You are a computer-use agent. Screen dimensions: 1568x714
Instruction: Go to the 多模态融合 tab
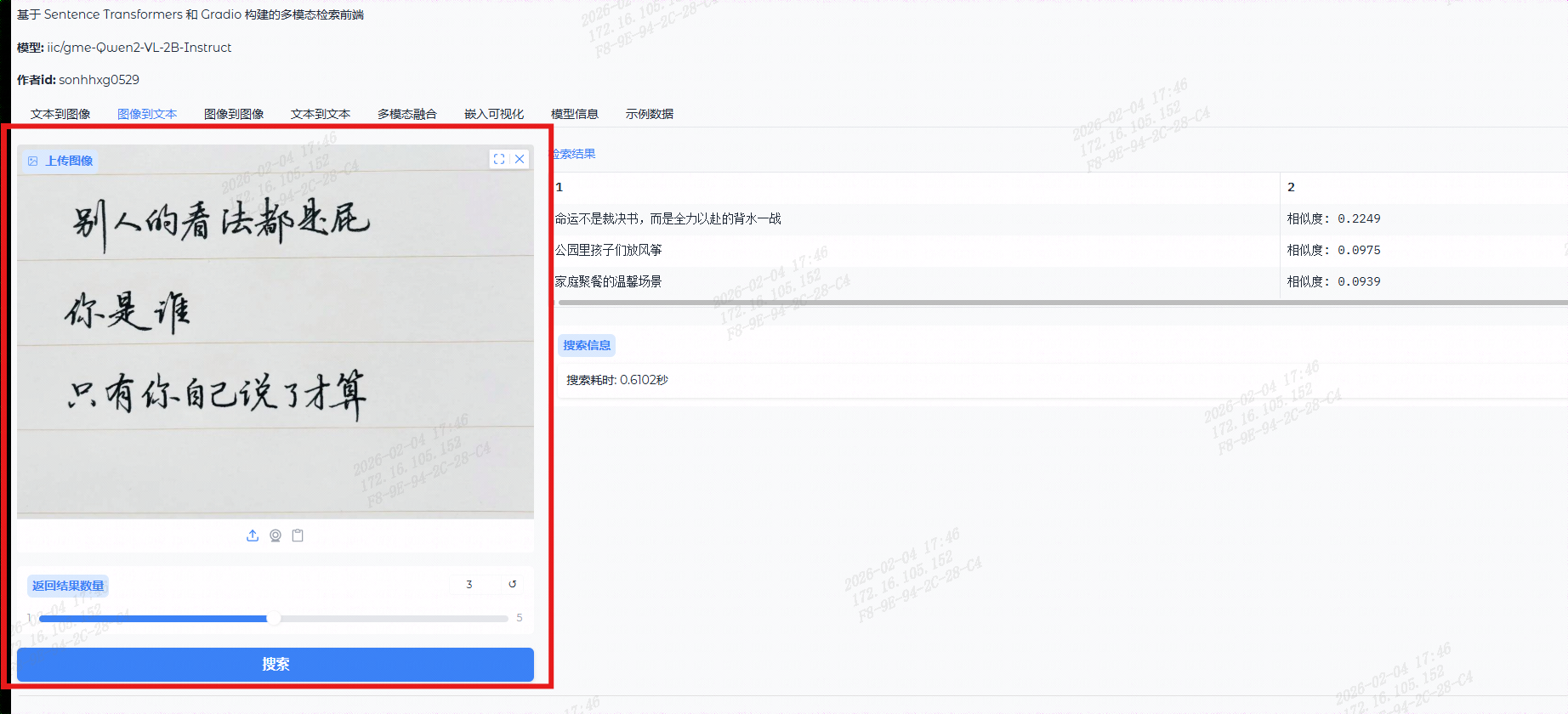(x=407, y=114)
